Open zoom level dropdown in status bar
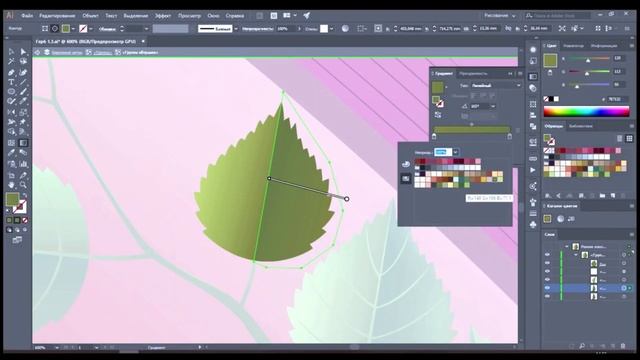This screenshot has height=360, width=640. (x=57, y=348)
